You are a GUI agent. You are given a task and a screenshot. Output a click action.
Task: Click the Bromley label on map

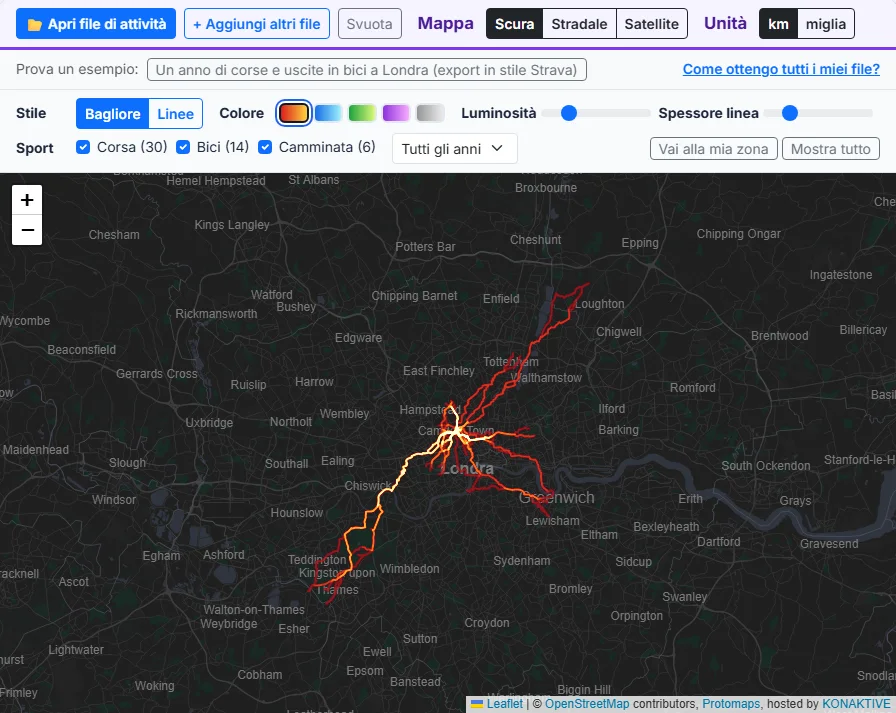[x=571, y=589]
